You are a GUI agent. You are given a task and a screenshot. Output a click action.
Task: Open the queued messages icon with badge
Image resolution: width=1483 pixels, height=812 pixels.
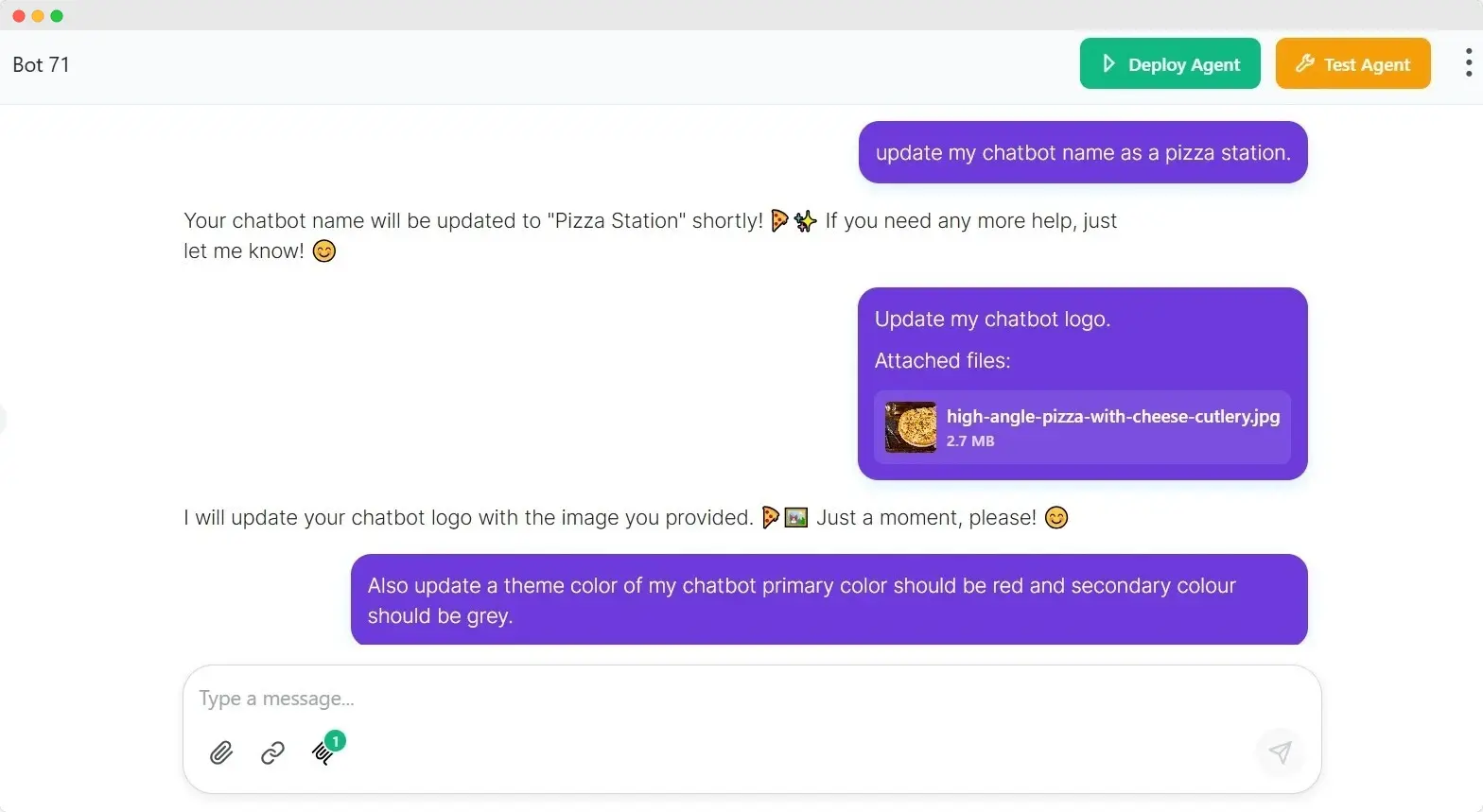tap(323, 752)
